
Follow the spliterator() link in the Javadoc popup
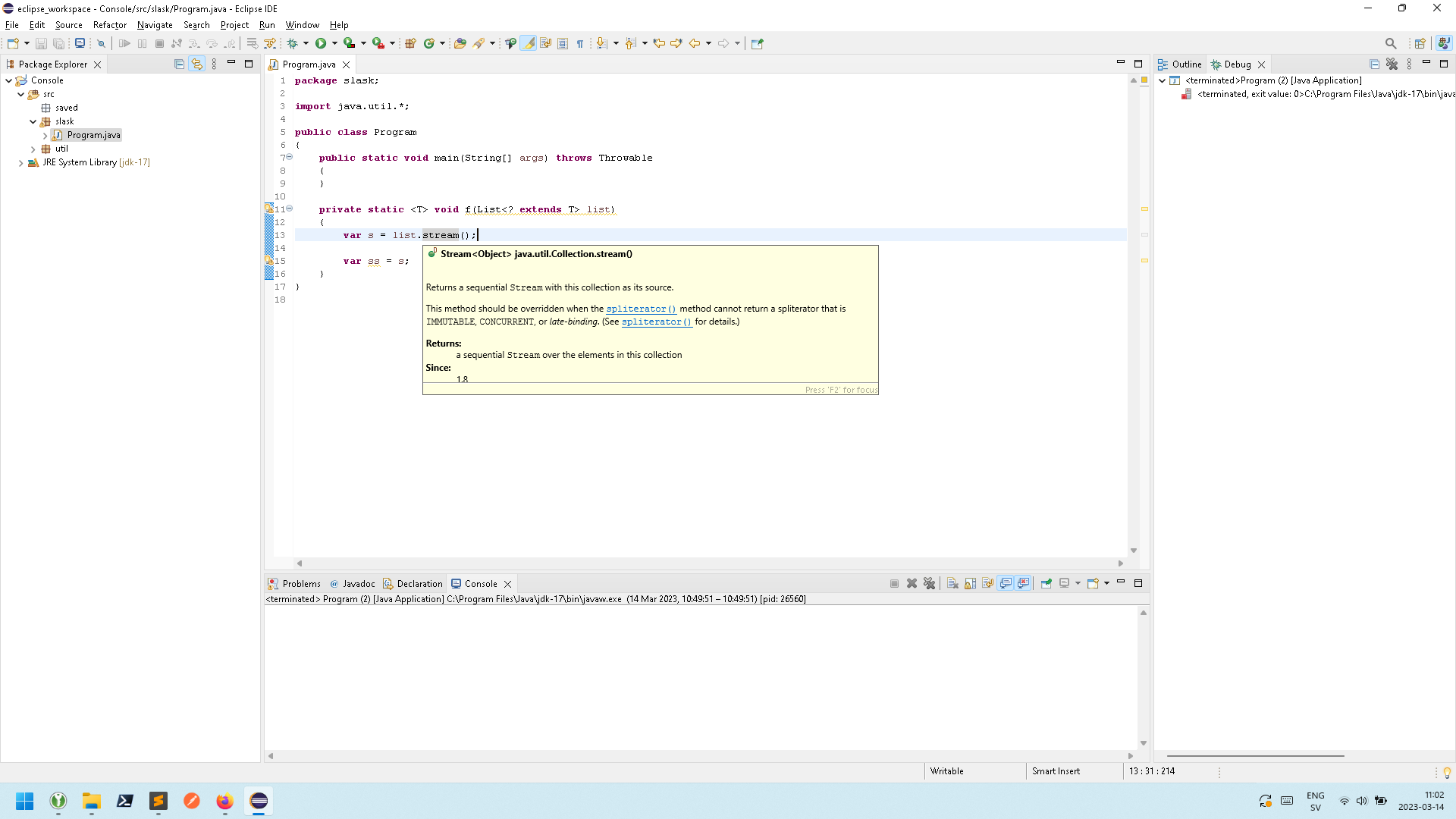(x=641, y=309)
